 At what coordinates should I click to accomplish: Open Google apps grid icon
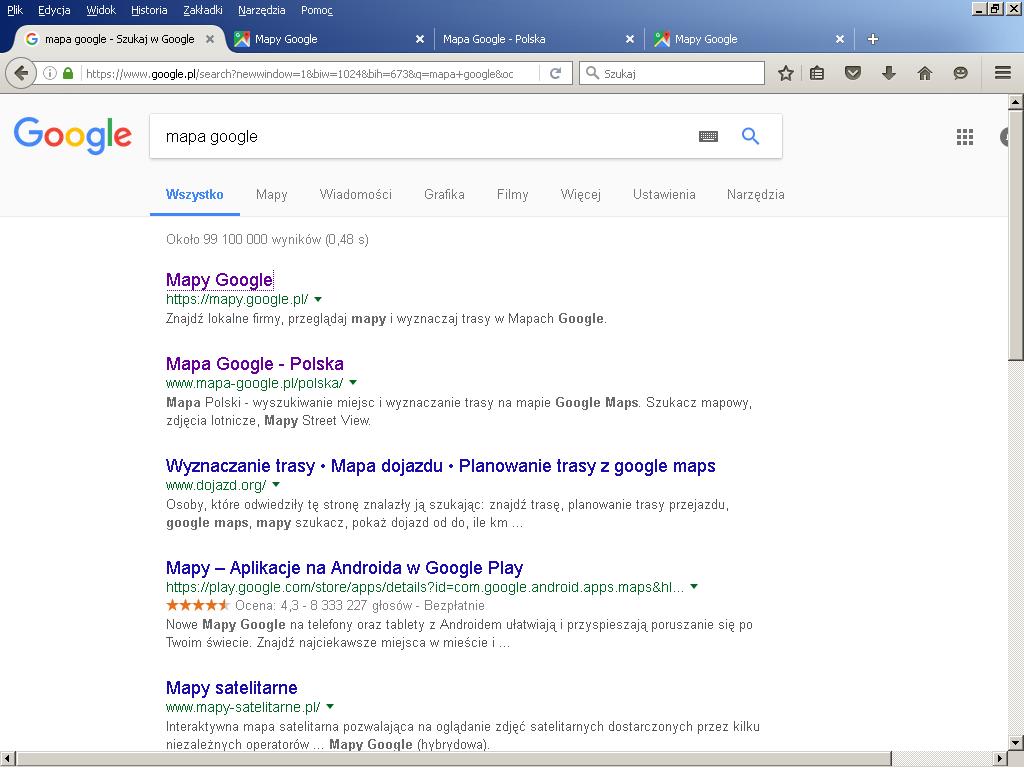(x=965, y=136)
